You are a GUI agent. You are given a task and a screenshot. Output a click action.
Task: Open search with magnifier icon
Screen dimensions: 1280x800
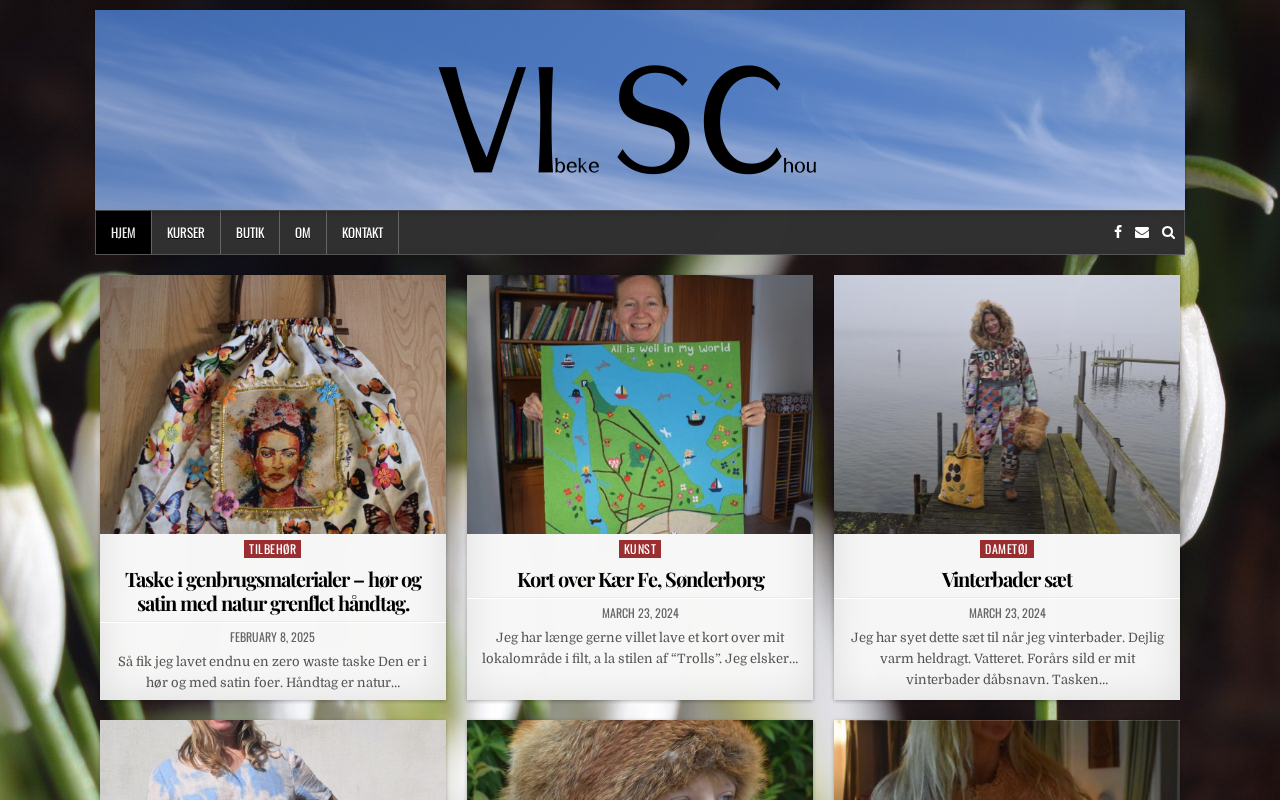coord(1168,232)
